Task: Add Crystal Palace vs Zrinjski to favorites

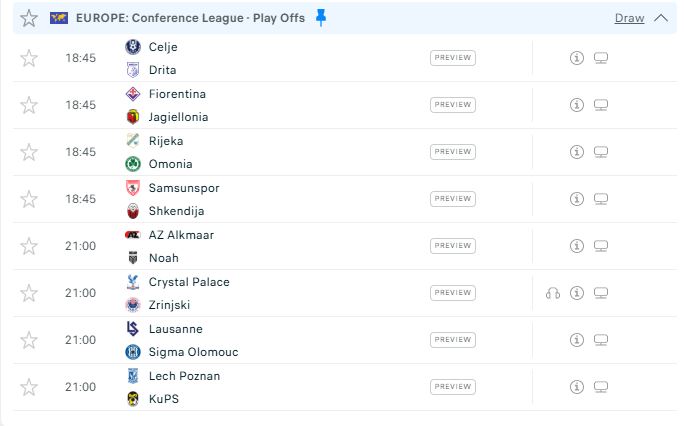Action: [29, 293]
